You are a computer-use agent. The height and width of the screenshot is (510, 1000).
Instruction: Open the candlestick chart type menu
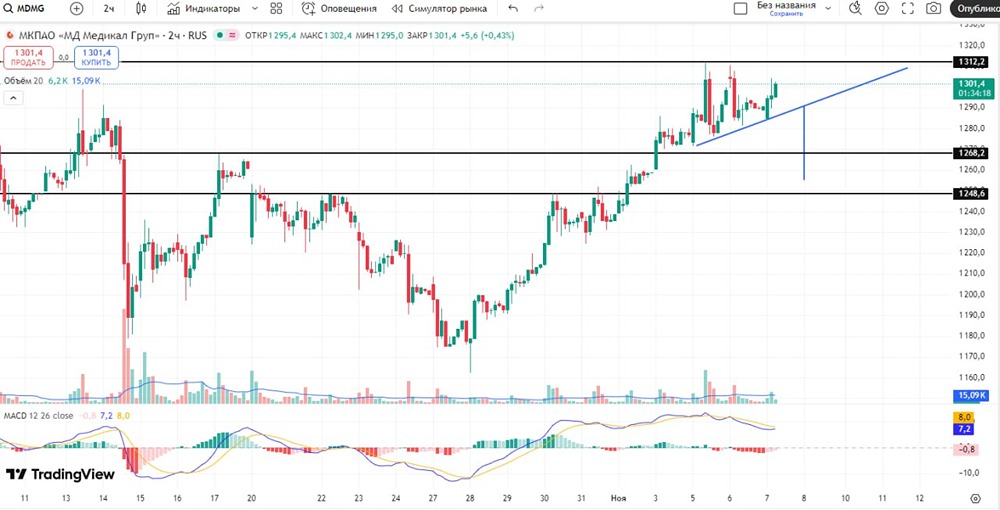point(142,8)
